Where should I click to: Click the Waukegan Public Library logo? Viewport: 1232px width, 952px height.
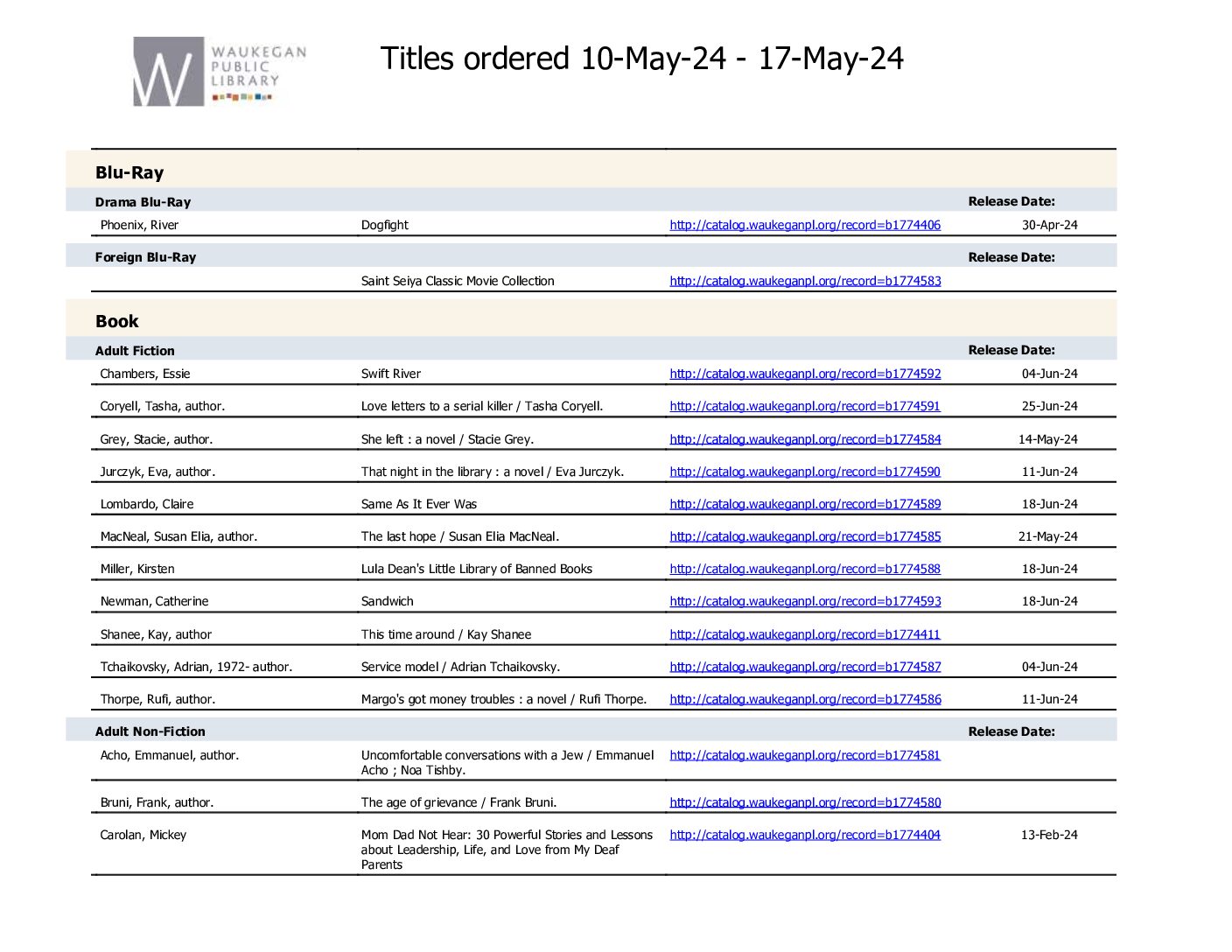(x=220, y=72)
